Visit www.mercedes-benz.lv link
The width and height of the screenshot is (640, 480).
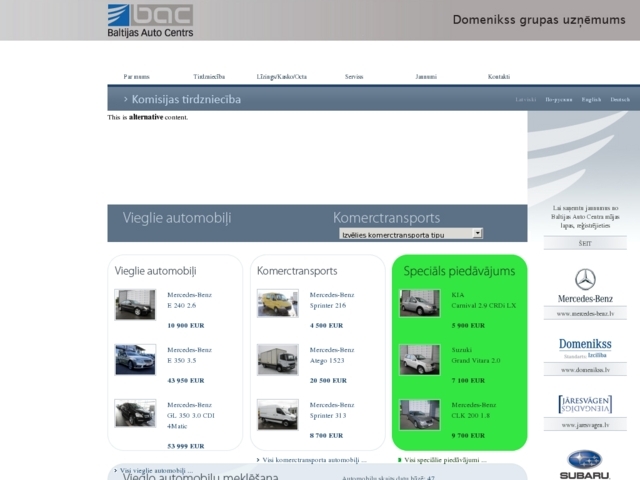tap(585, 314)
